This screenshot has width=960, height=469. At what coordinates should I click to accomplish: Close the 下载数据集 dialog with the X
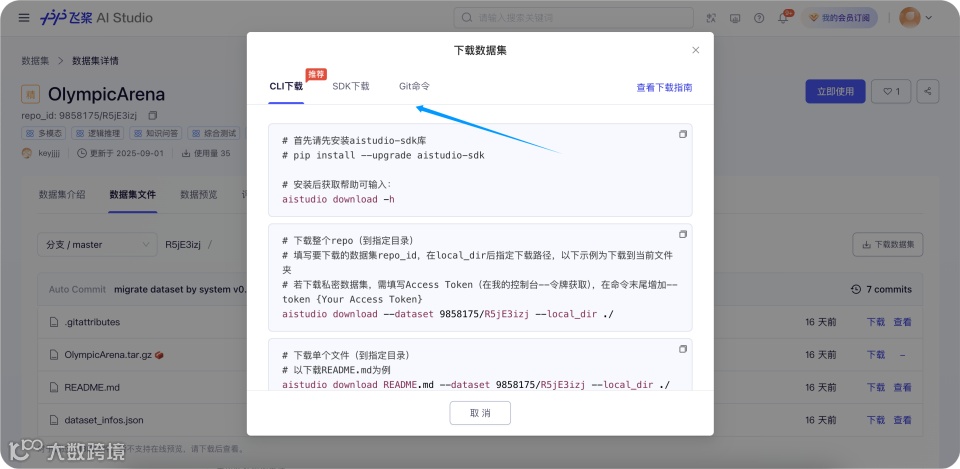(x=696, y=50)
